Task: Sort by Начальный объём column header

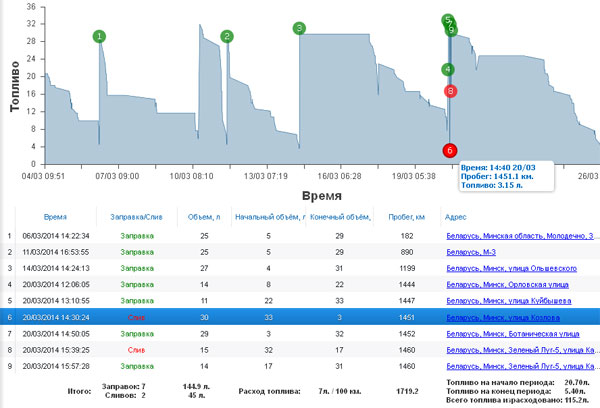Action: (266, 216)
